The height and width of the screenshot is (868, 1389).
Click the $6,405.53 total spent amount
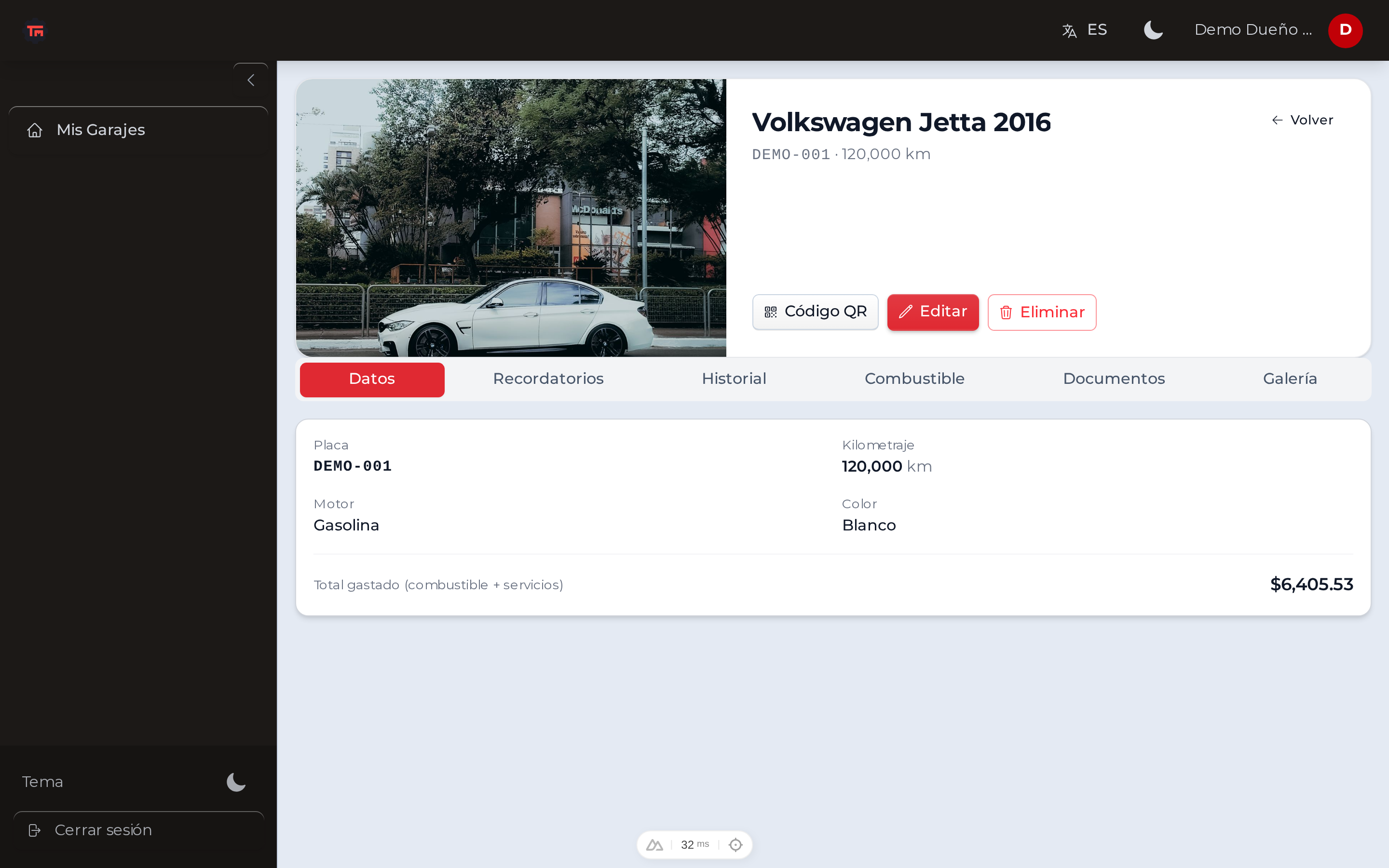[x=1311, y=584]
